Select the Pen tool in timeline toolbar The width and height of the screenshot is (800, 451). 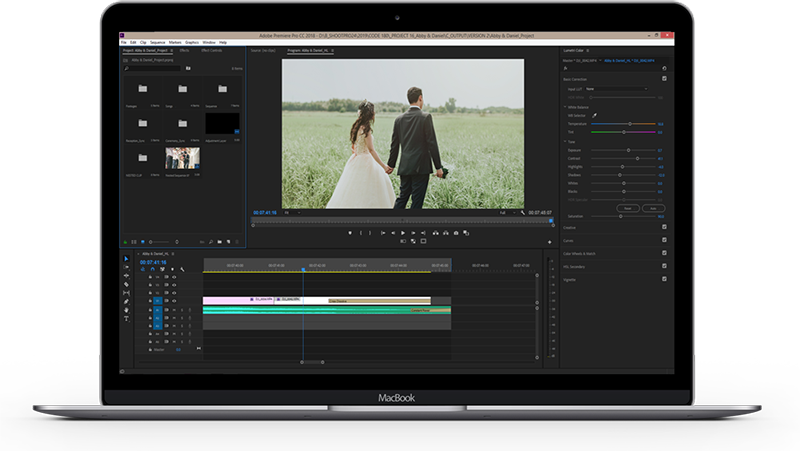pos(126,302)
